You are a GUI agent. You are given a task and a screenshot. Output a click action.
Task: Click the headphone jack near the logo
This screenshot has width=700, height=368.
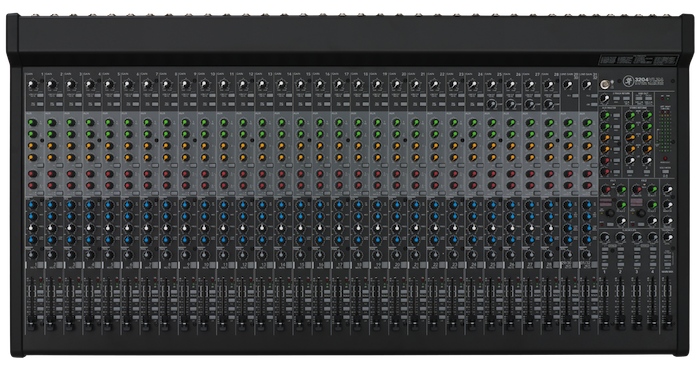pyautogui.click(x=604, y=83)
